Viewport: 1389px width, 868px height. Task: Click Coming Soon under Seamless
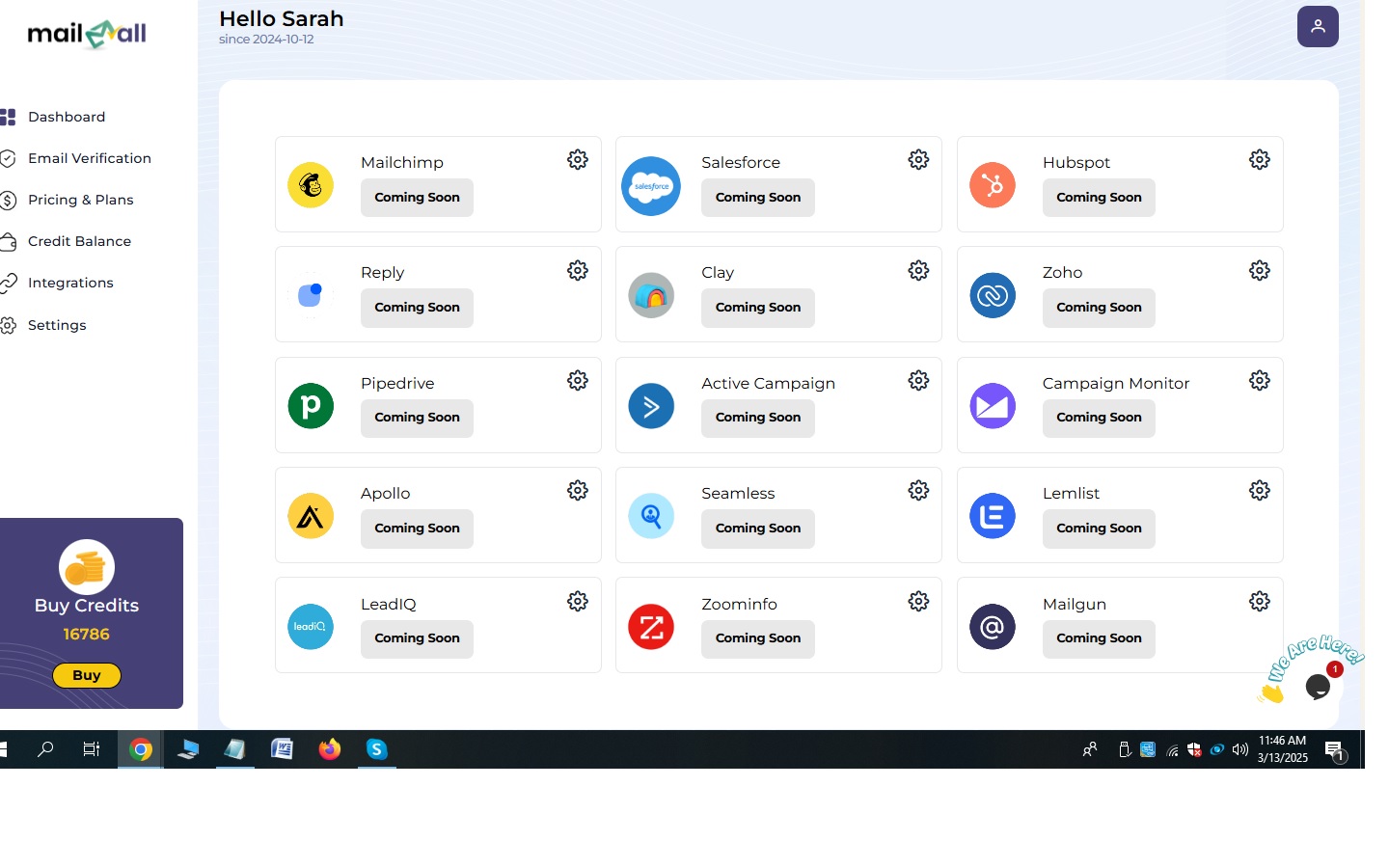pos(758,529)
